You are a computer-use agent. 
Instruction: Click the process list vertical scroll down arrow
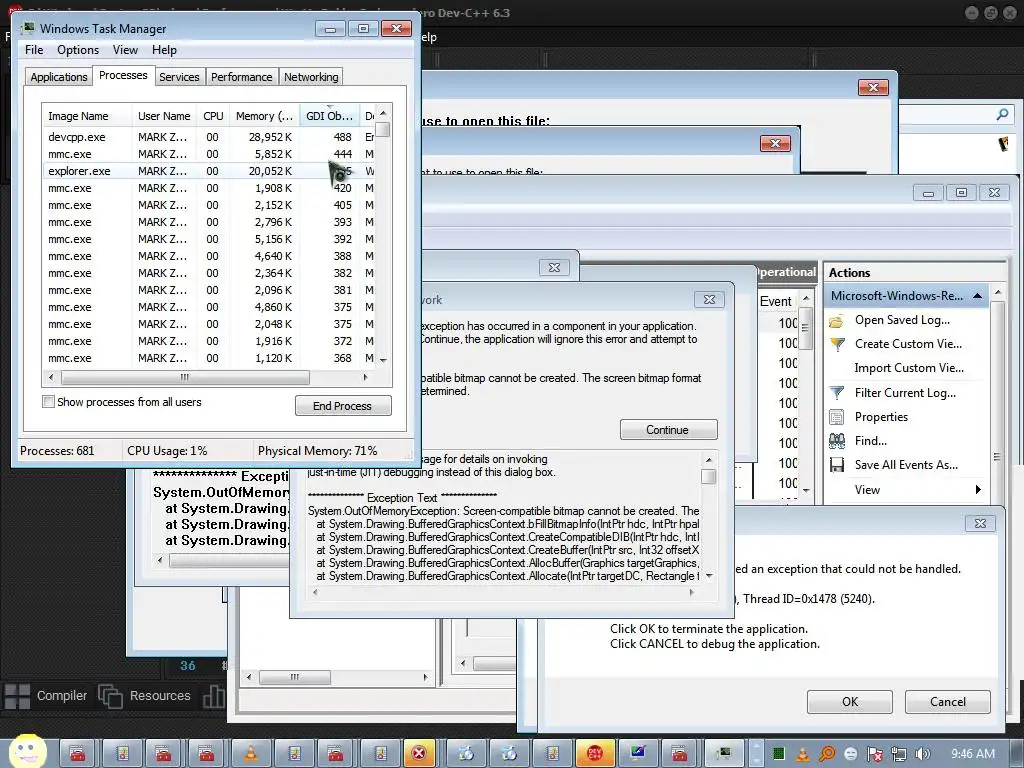383,360
